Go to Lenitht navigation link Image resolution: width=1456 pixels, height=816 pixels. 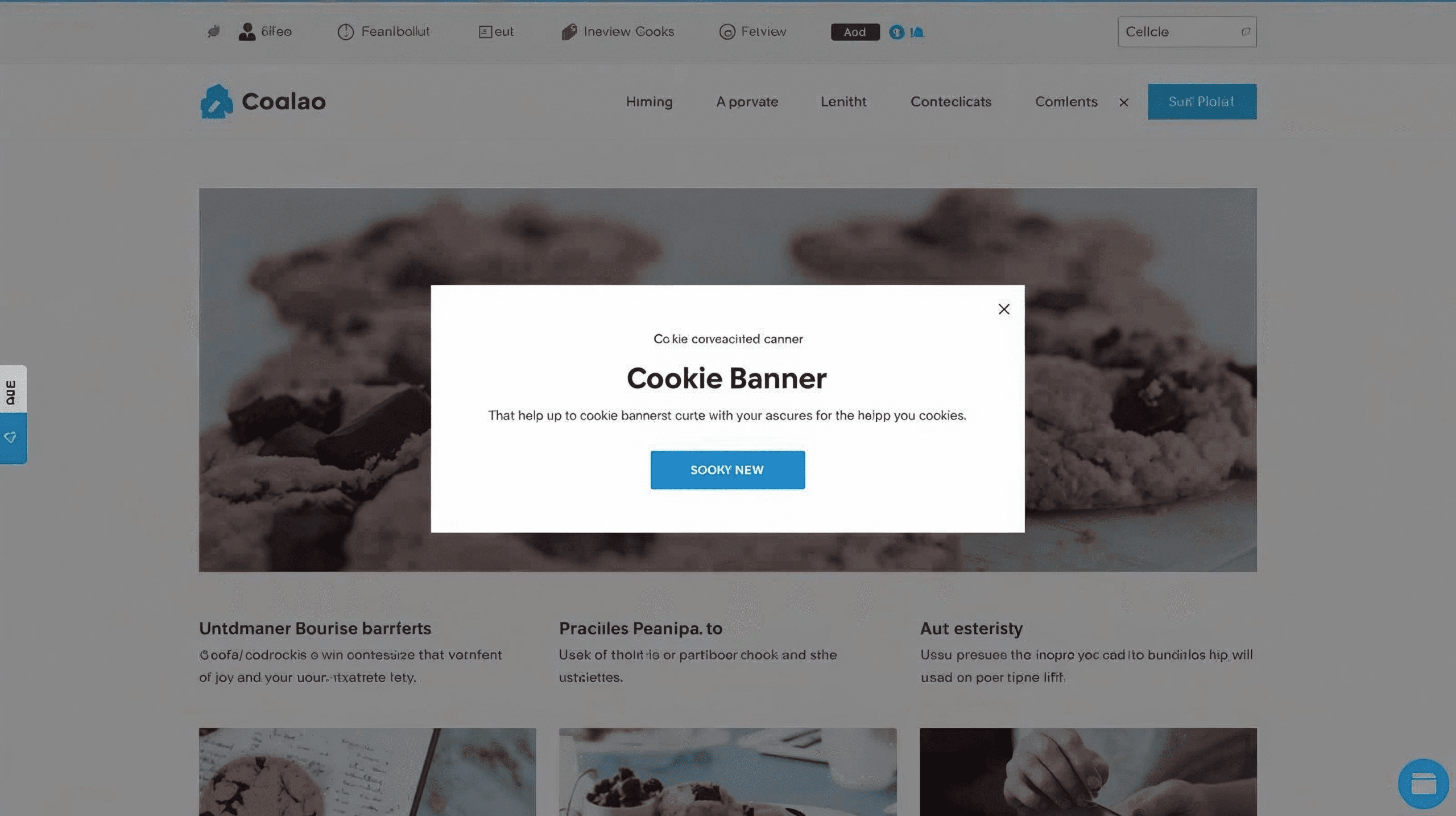tap(843, 102)
